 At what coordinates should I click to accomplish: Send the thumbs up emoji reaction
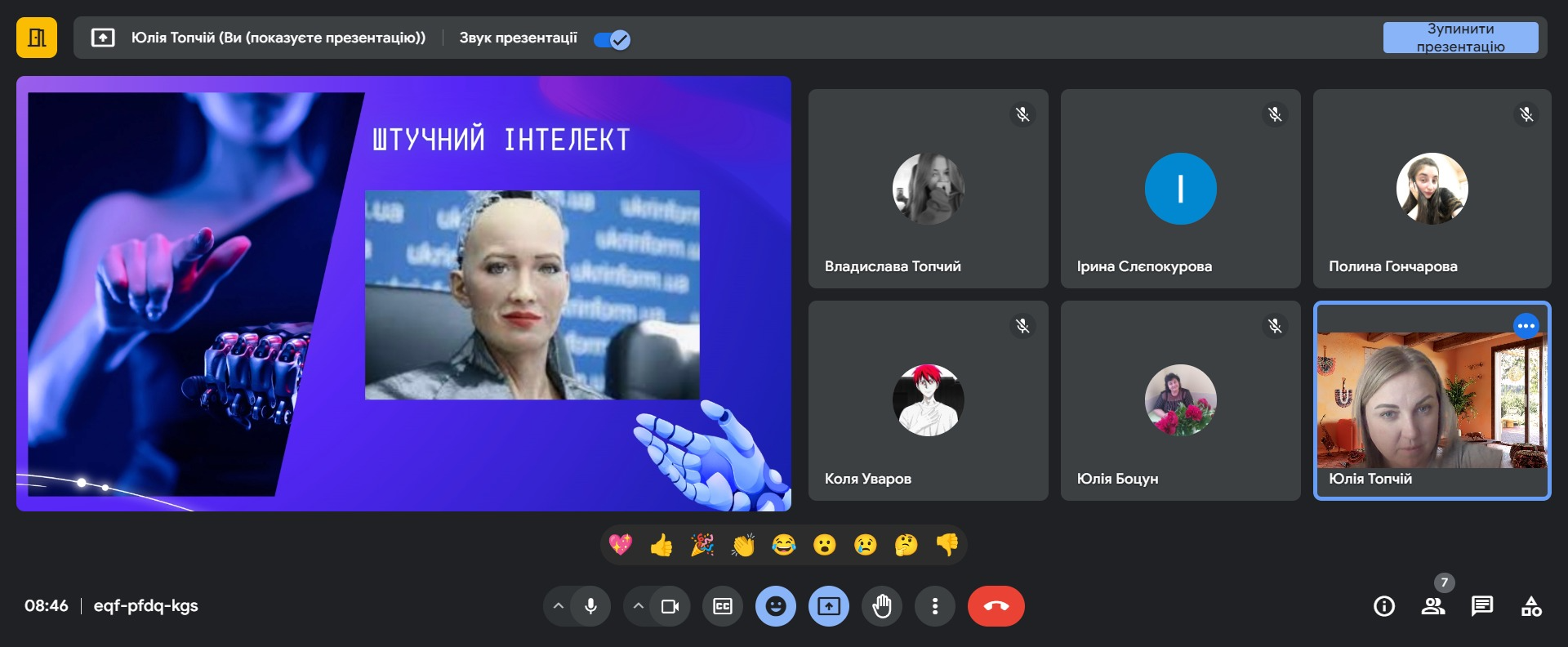661,545
